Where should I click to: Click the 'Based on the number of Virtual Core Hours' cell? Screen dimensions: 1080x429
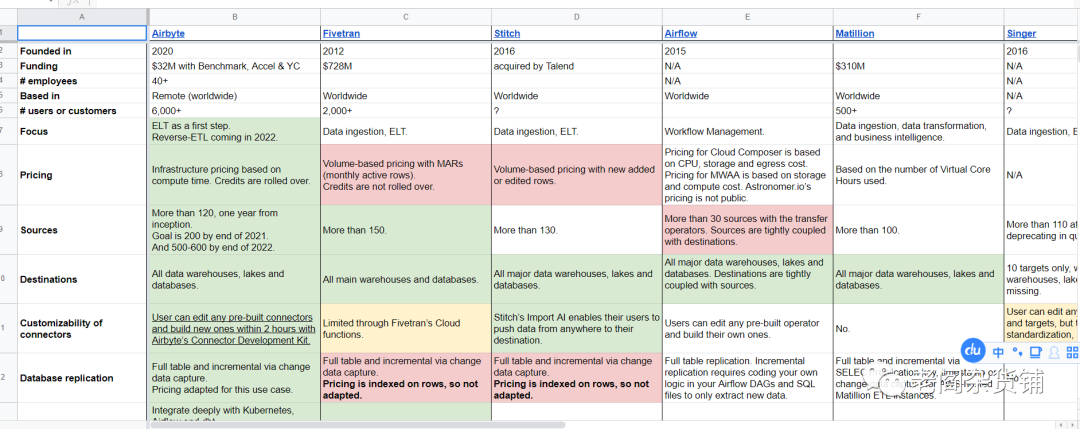(x=918, y=175)
